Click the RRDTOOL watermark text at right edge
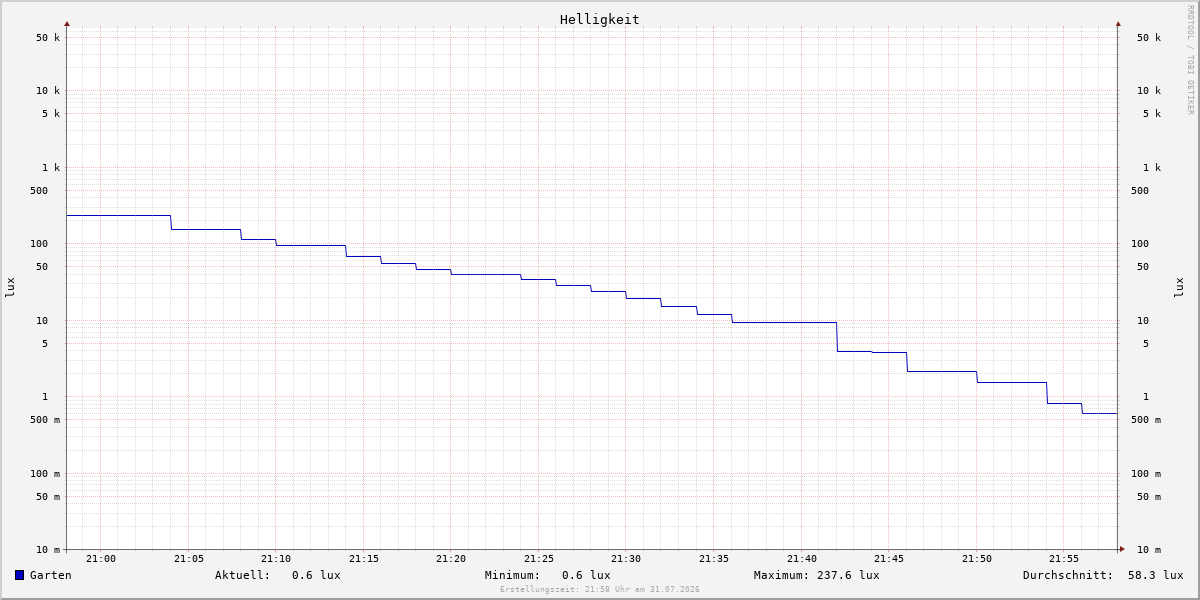Image resolution: width=1200 pixels, height=600 pixels. click(x=1190, y=60)
